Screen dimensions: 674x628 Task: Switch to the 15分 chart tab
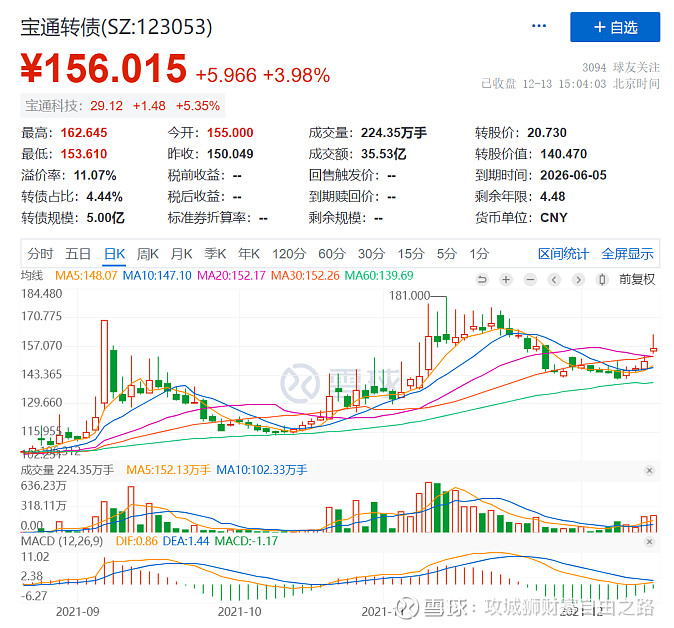411,254
